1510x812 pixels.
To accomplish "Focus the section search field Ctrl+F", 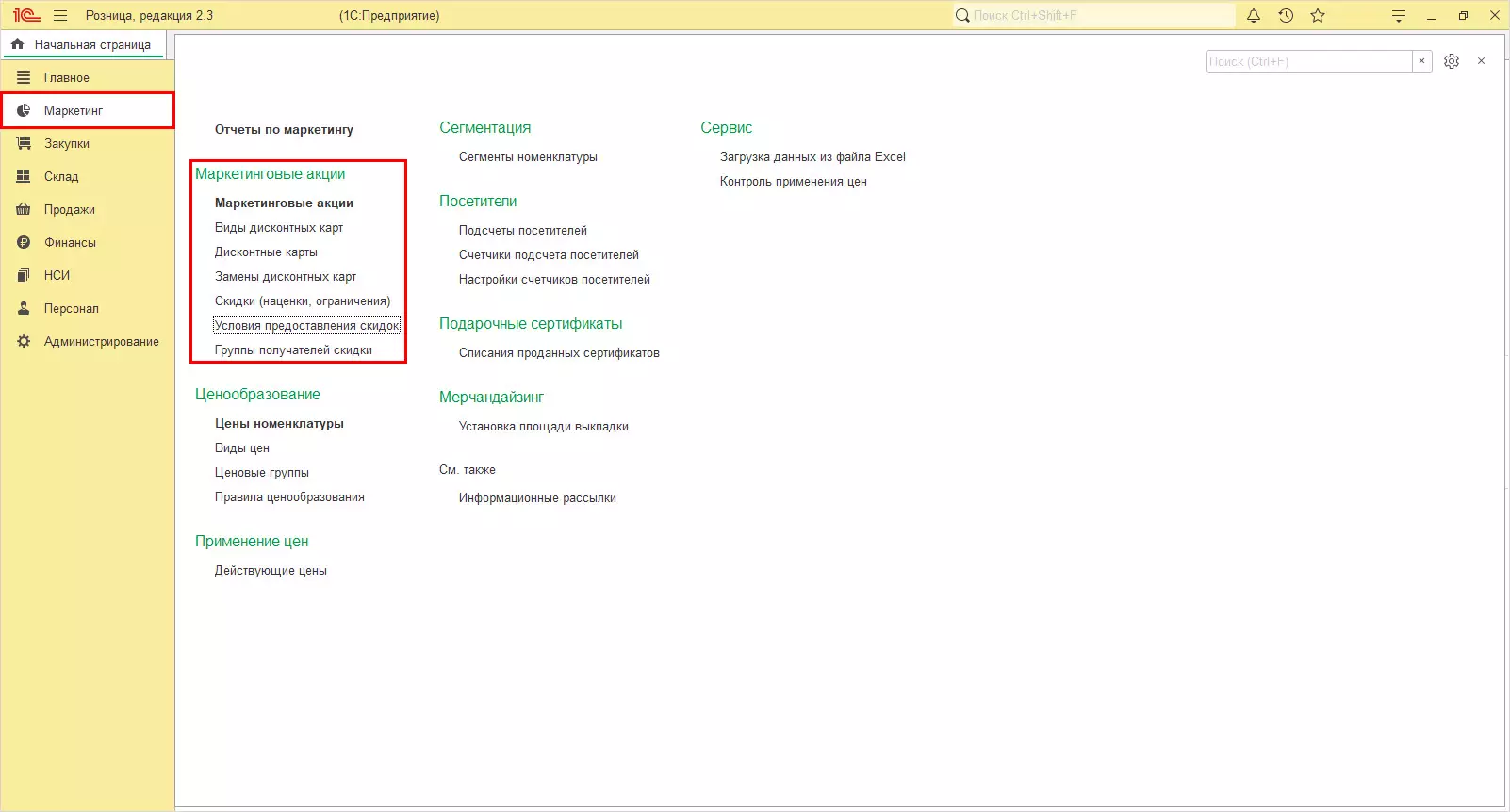I will [x=1309, y=61].
